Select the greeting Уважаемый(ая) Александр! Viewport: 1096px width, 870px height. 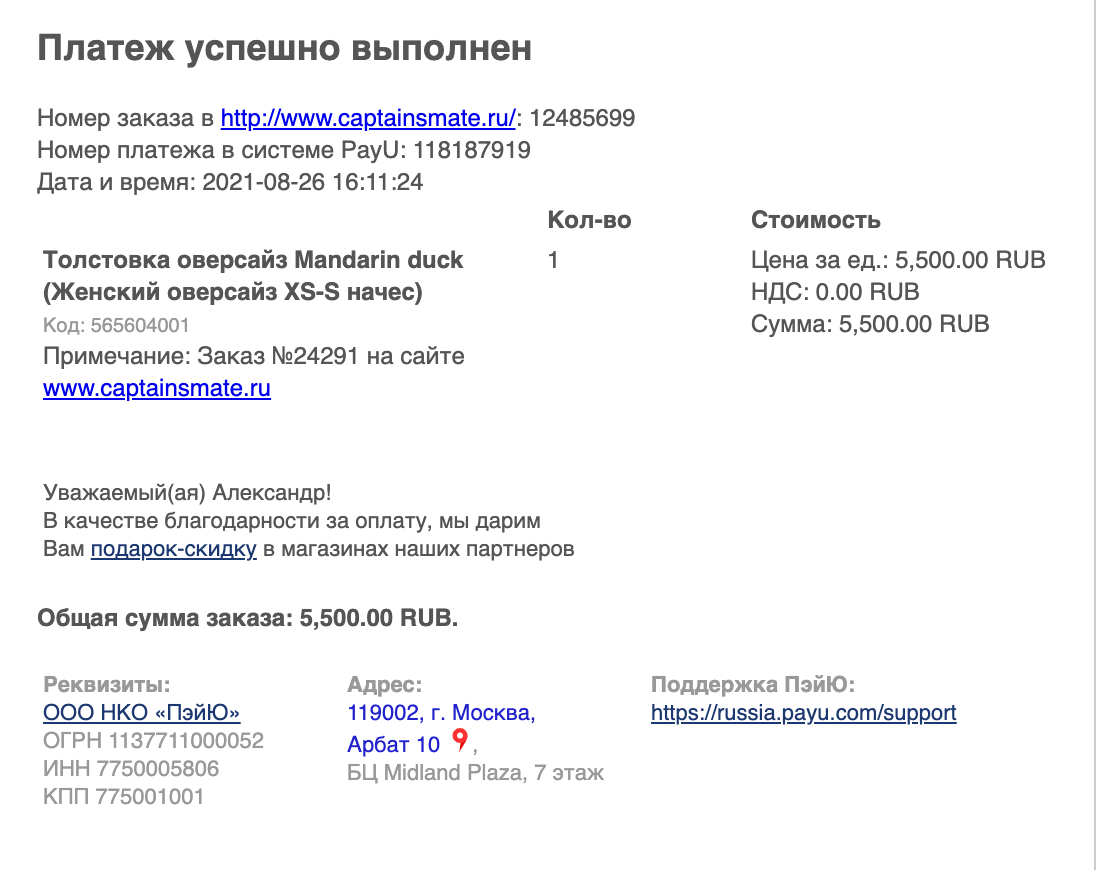(187, 493)
